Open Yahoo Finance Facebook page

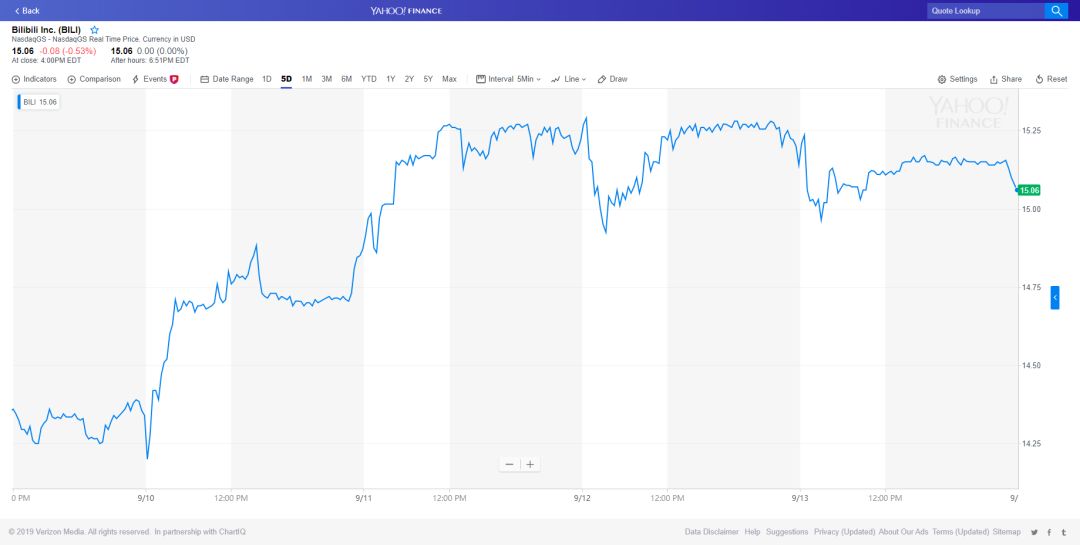click(1049, 532)
